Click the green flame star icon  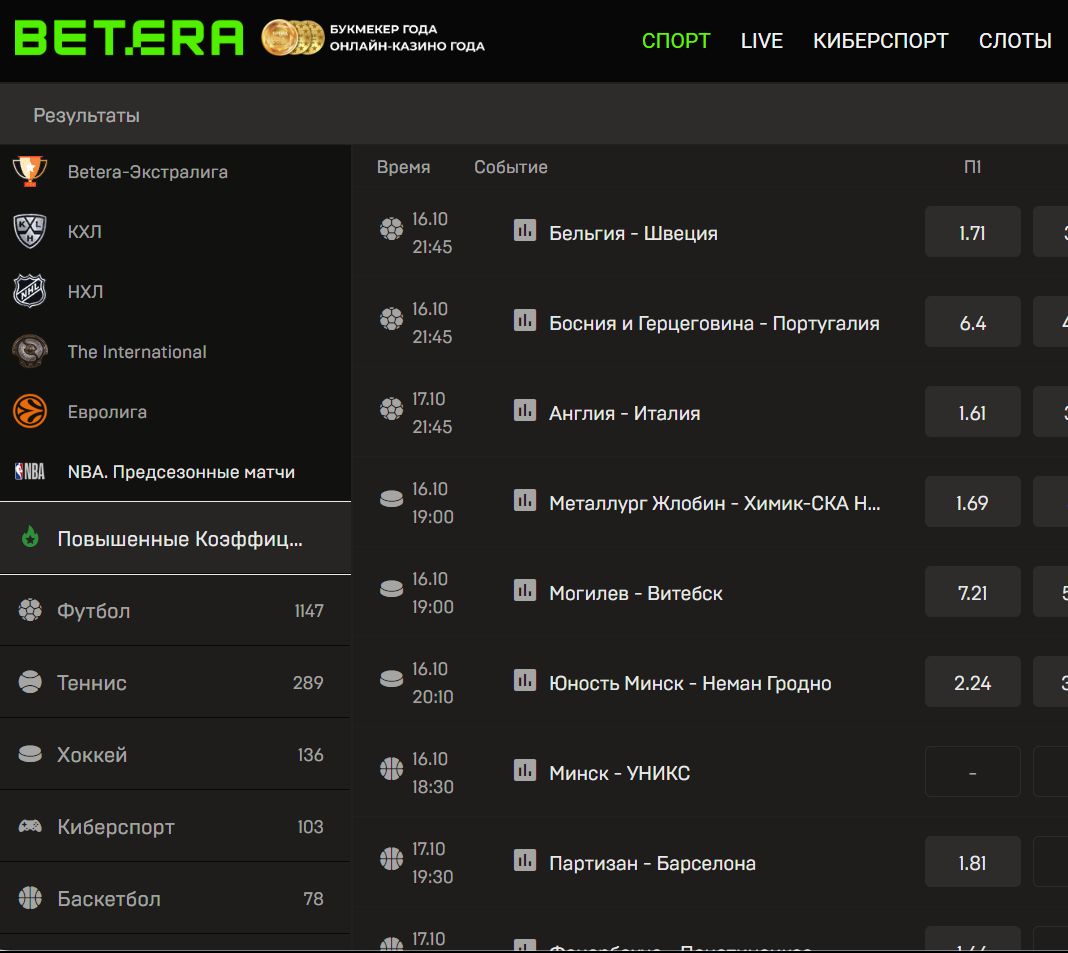pyautogui.click(x=30, y=537)
